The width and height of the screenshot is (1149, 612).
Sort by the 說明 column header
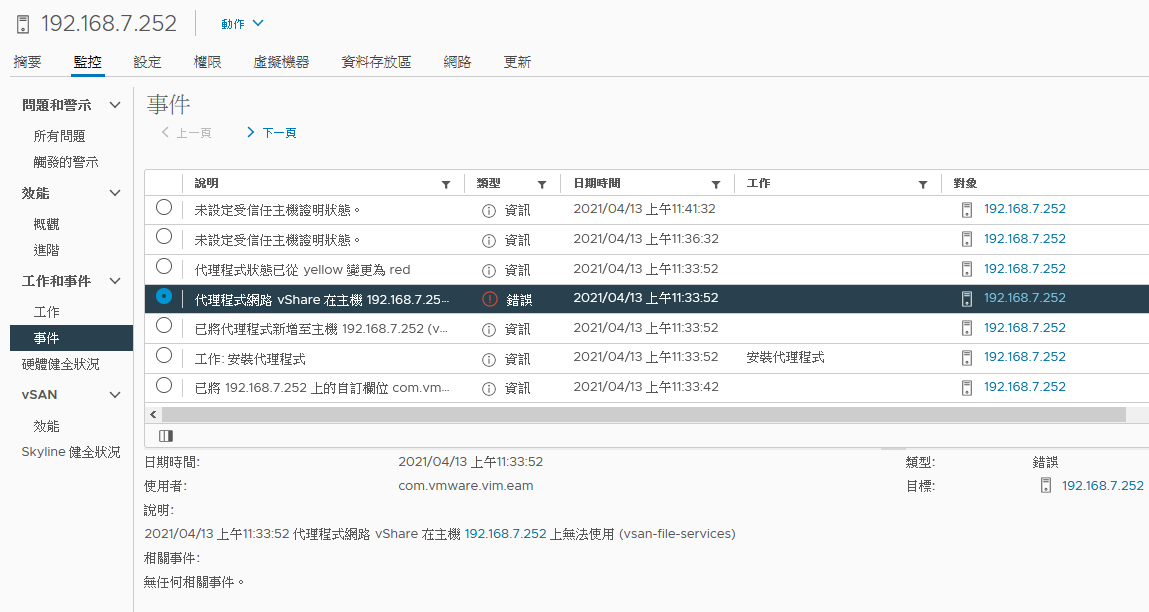207,183
